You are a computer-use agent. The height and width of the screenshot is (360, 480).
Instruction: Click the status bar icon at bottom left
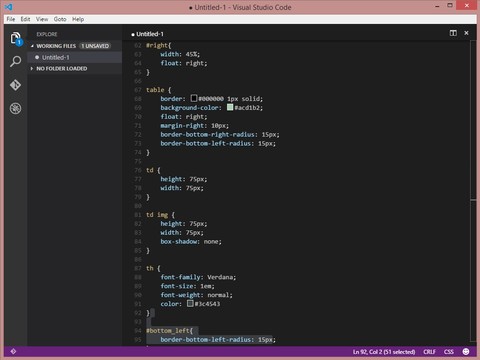(x=13, y=351)
